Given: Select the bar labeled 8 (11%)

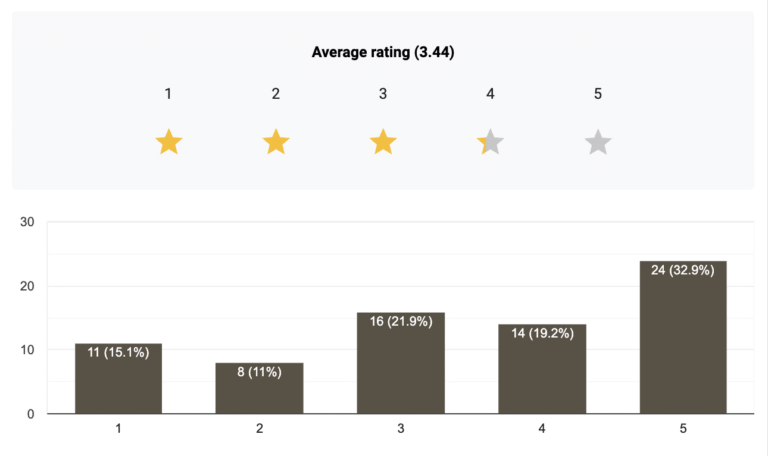Looking at the screenshot, I should point(260,389).
